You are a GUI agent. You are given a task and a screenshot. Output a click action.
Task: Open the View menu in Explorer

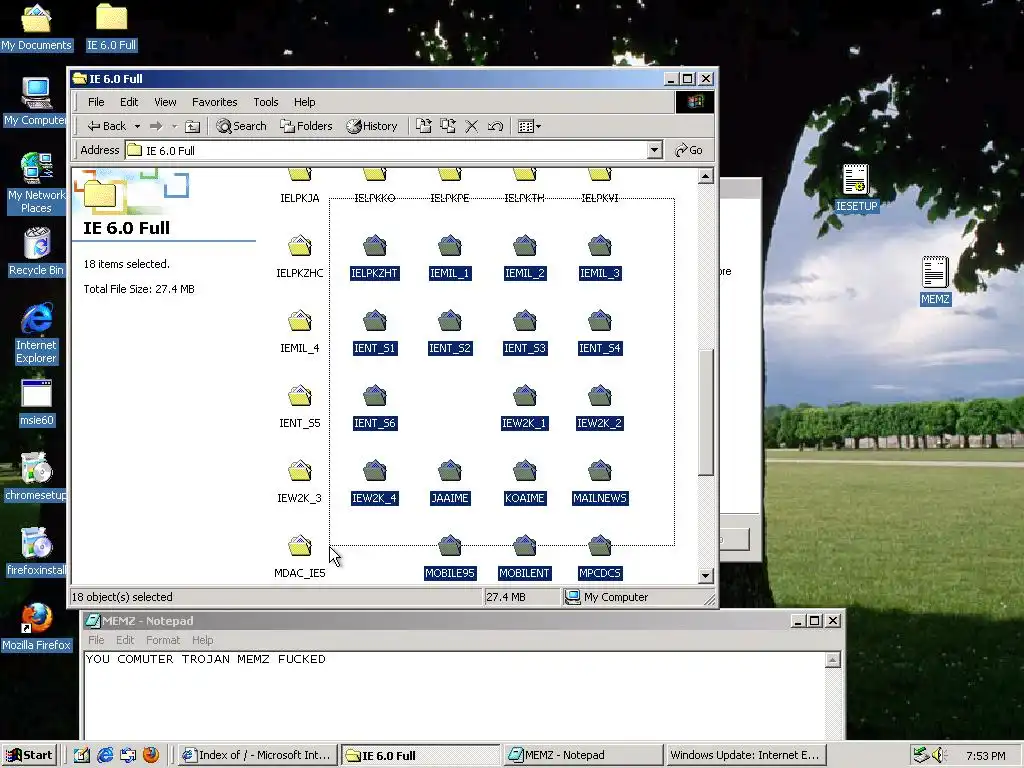tap(165, 102)
